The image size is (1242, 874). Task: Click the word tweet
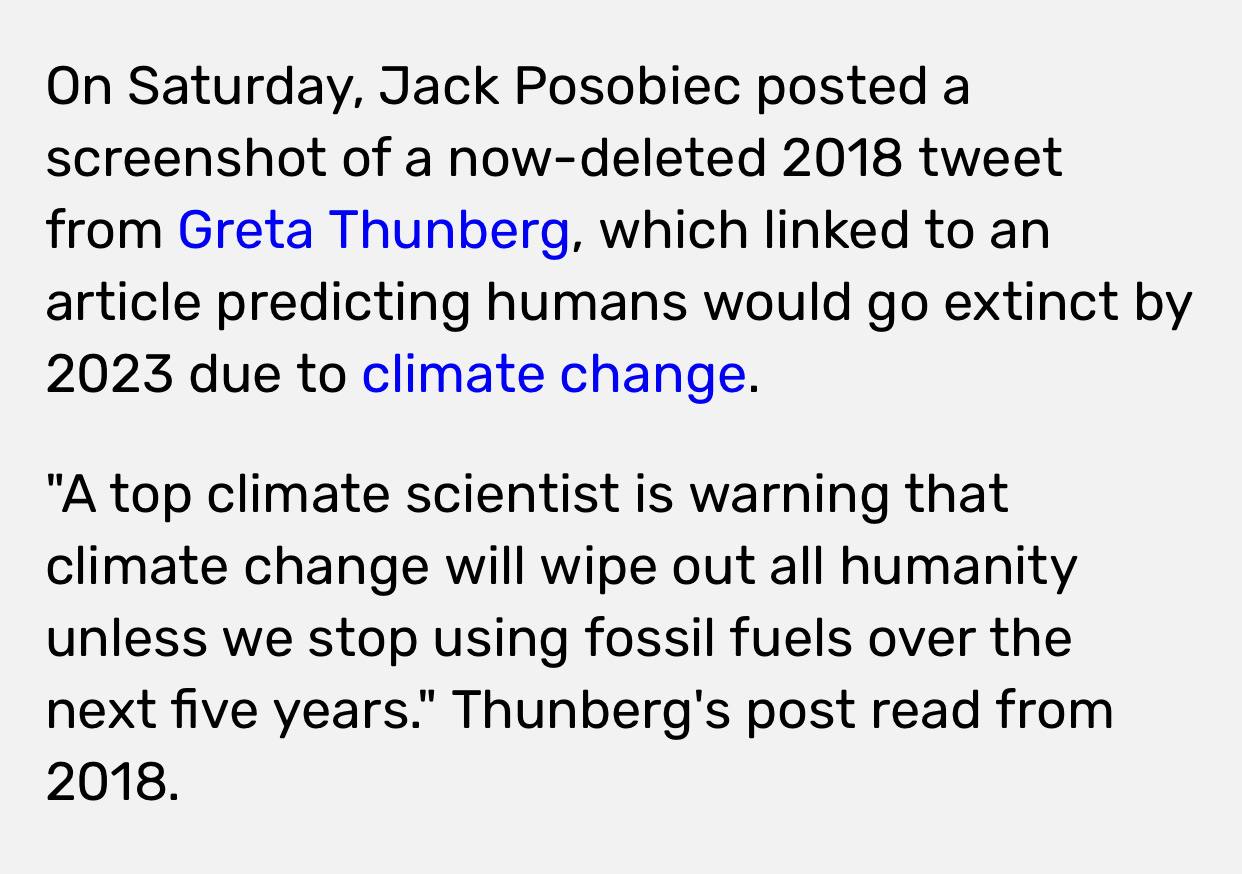click(991, 159)
